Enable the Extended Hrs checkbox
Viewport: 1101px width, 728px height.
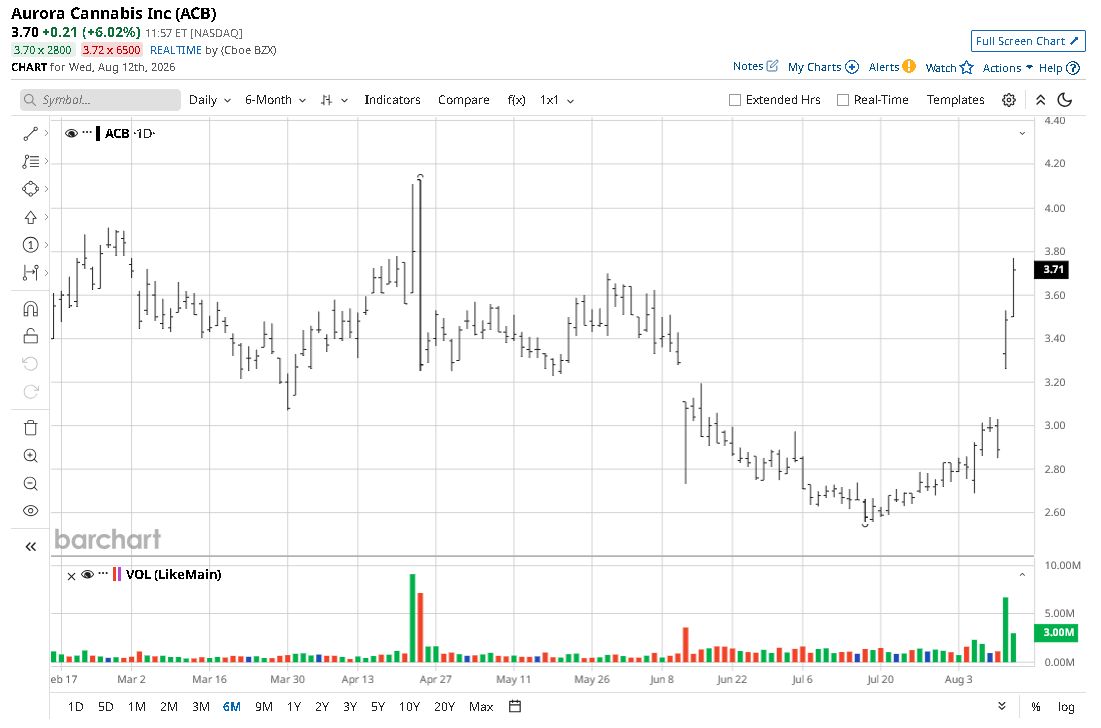pos(734,100)
